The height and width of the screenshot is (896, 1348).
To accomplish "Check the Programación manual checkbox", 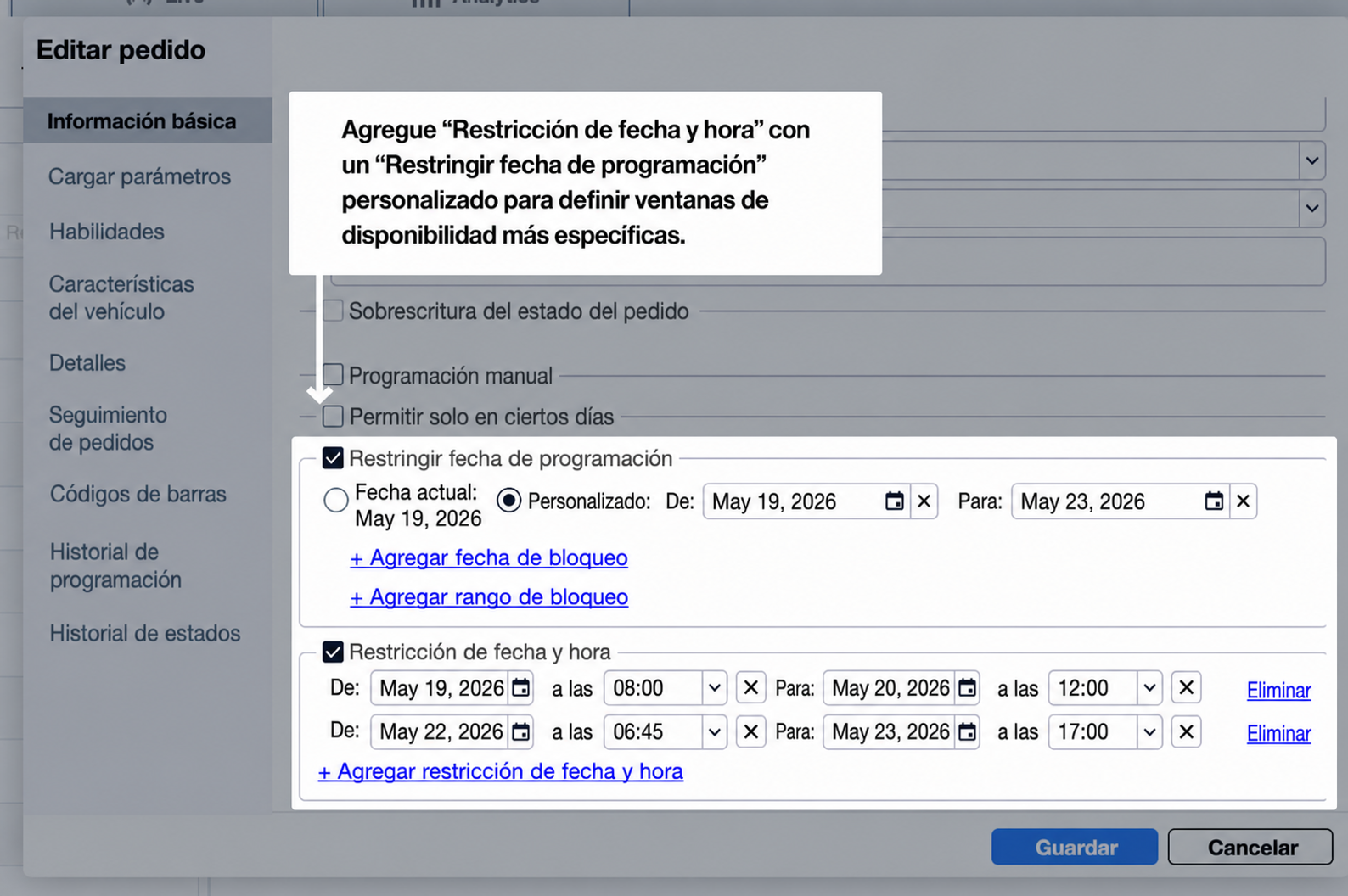I will click(334, 374).
